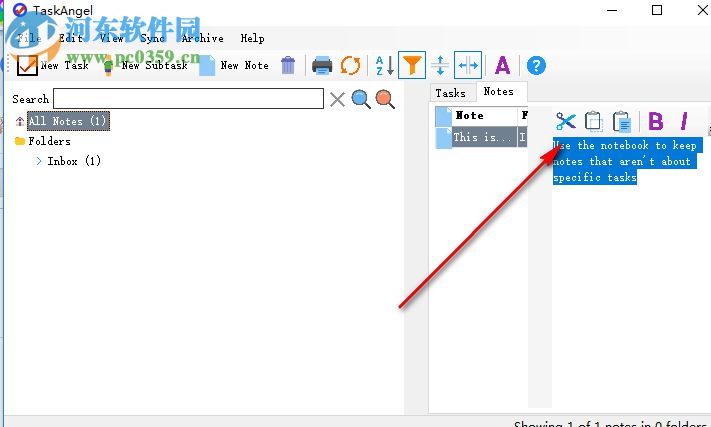This screenshot has width=711, height=427.
Task: Click the purple A font icon
Action: point(502,65)
